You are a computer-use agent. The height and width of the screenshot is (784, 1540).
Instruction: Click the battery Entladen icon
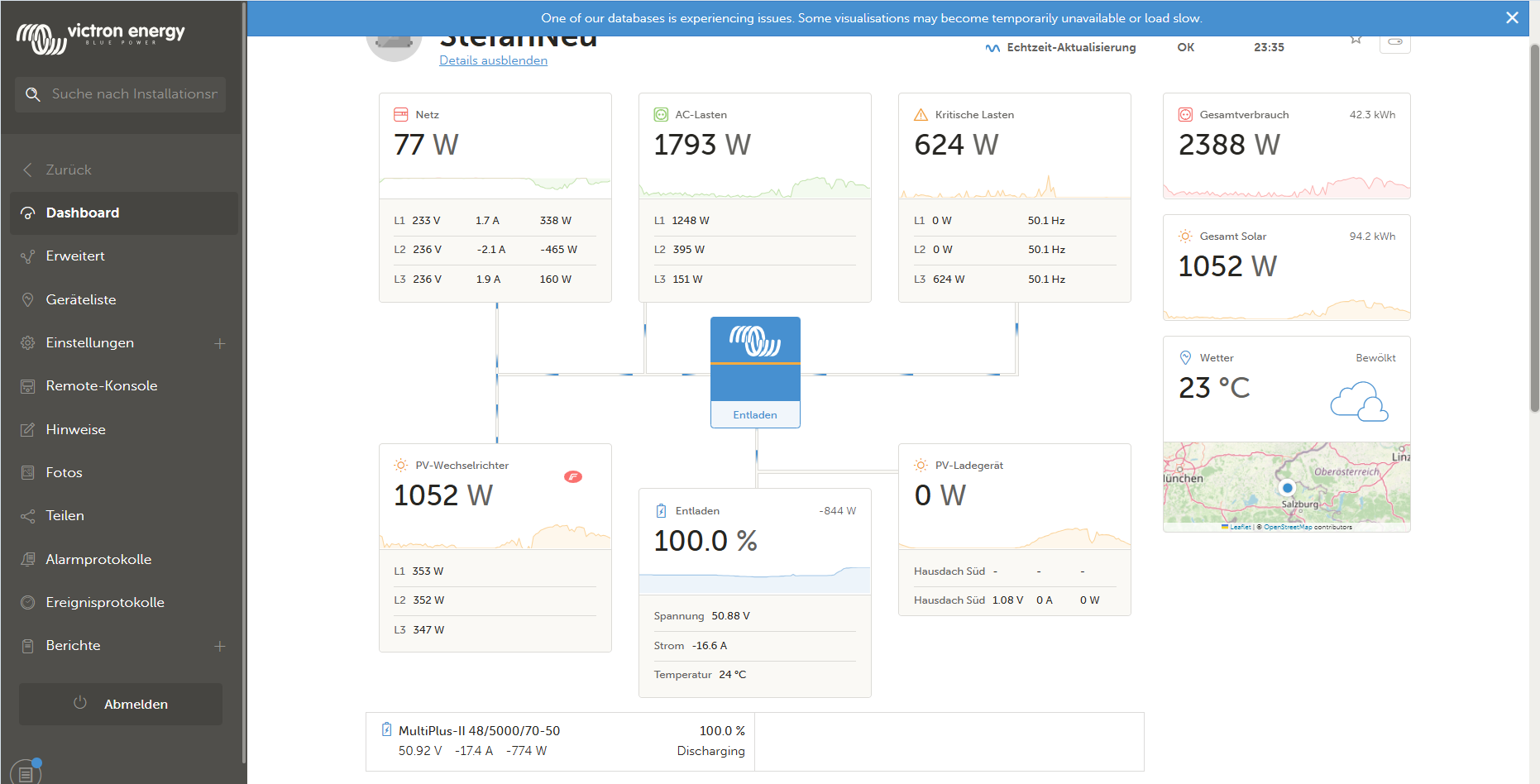point(661,510)
